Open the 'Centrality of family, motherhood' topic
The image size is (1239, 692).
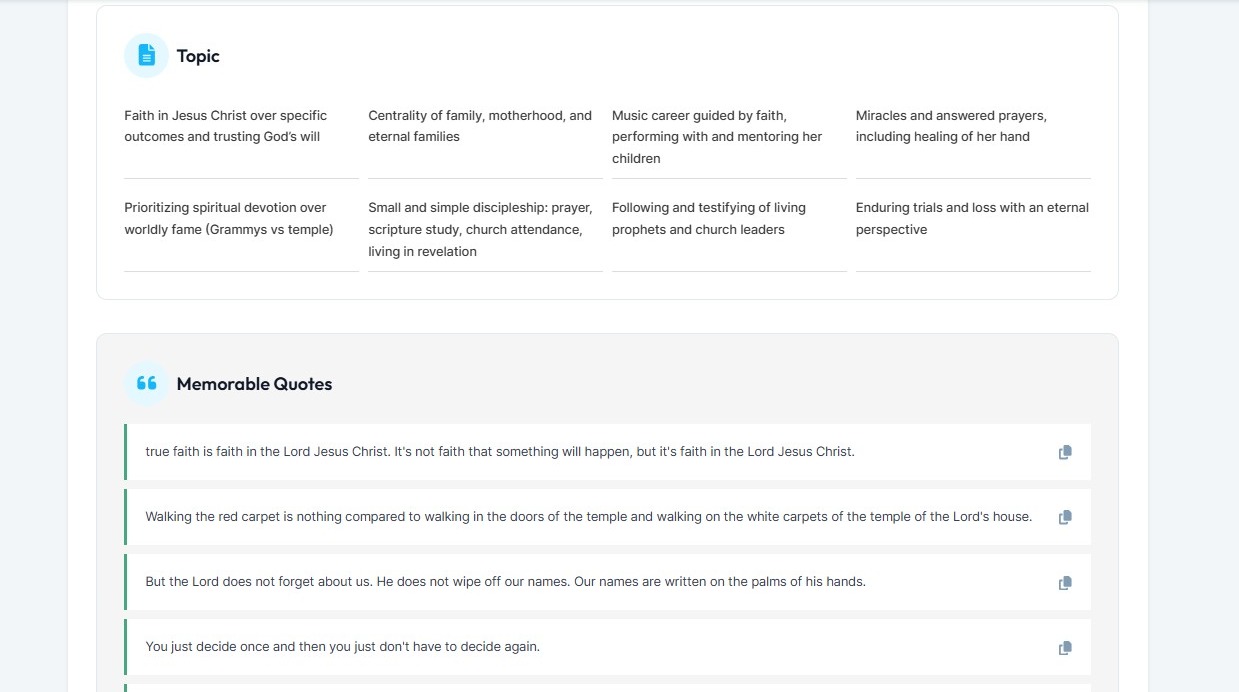[x=480, y=126]
